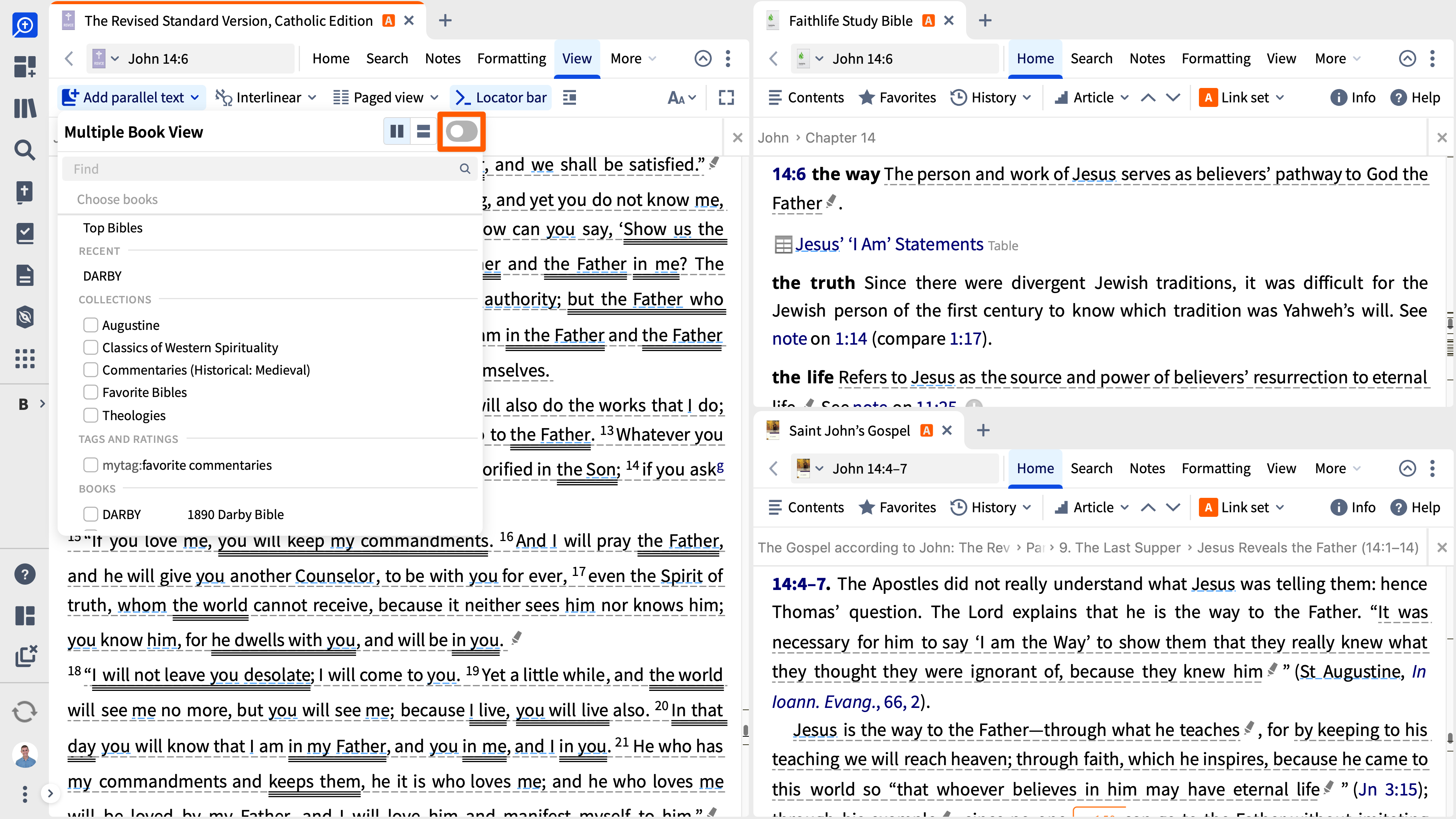Follow the 1:17 reference link
This screenshot has height=819, width=1456.
tap(965, 339)
